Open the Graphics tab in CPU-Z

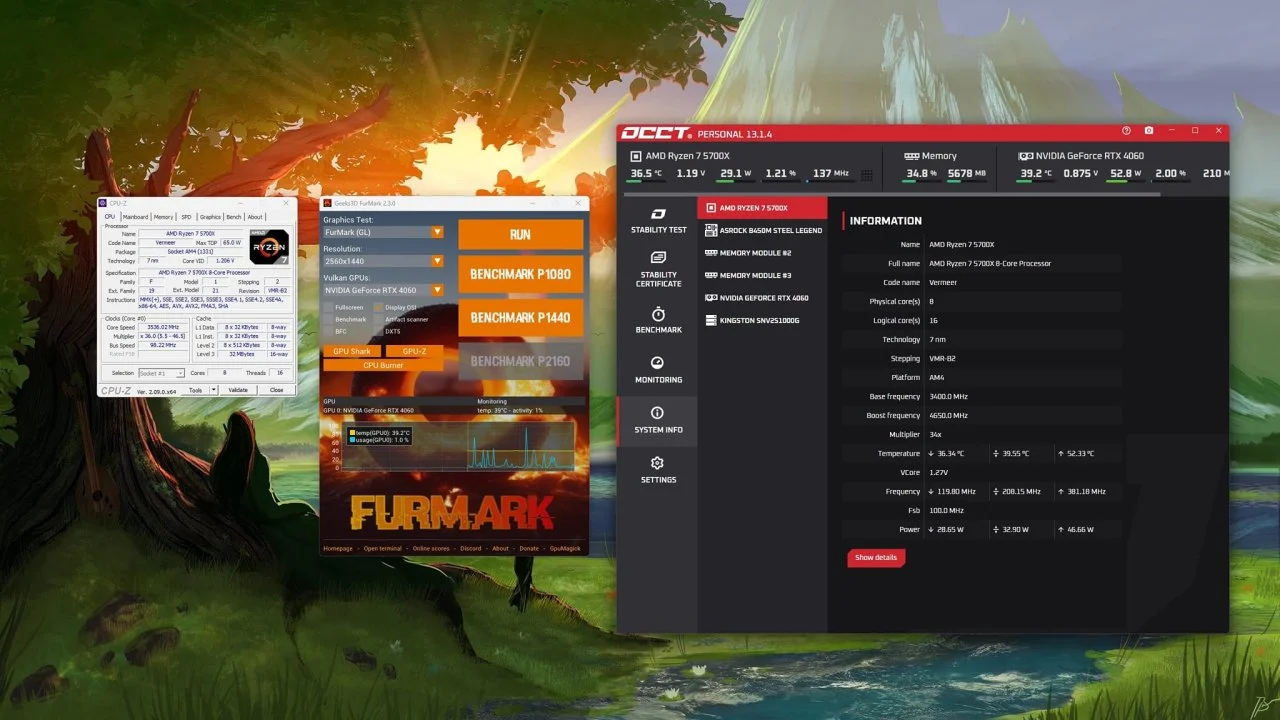[x=210, y=217]
